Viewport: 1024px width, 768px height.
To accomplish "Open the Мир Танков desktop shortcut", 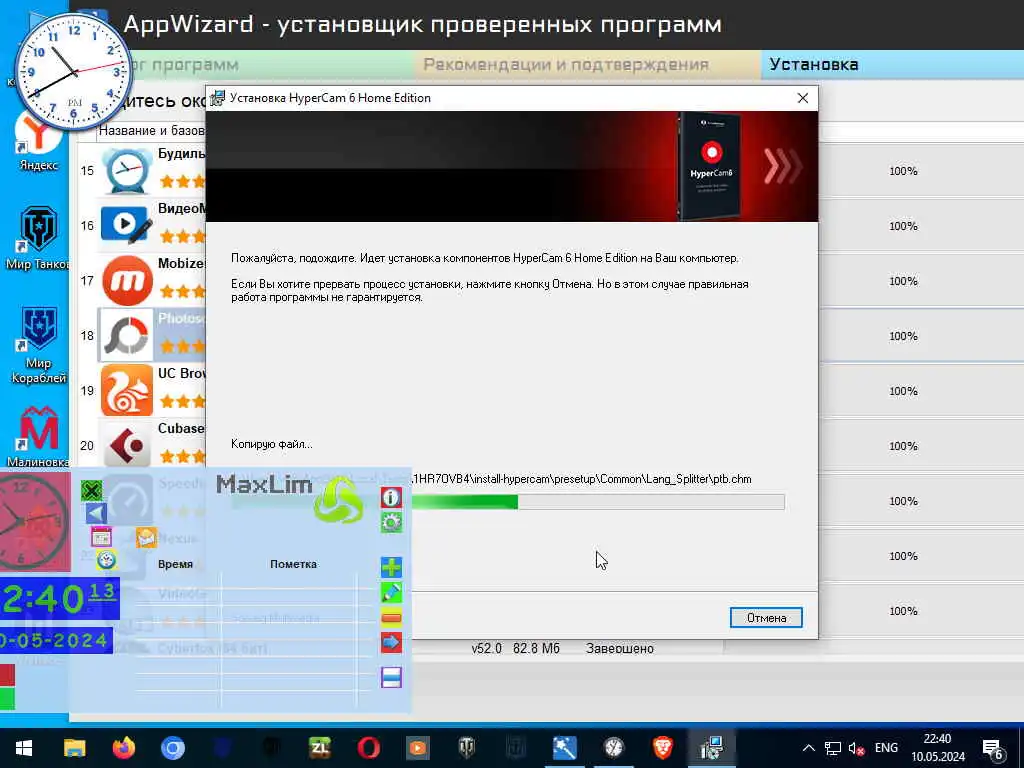I will click(x=38, y=238).
